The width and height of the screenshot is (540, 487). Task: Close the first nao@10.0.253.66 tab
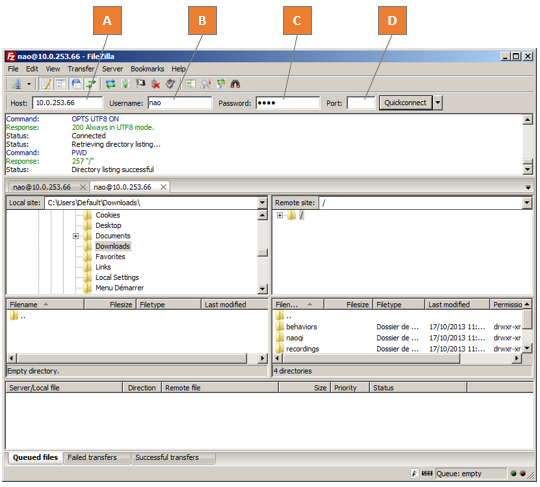click(x=83, y=187)
